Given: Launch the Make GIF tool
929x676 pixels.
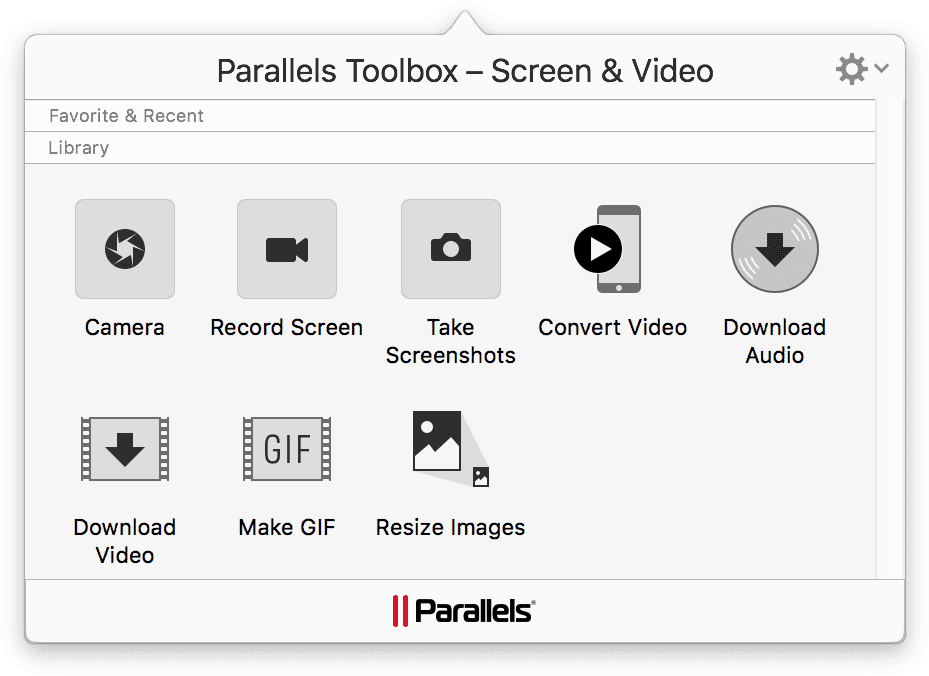Looking at the screenshot, I should click(x=287, y=448).
